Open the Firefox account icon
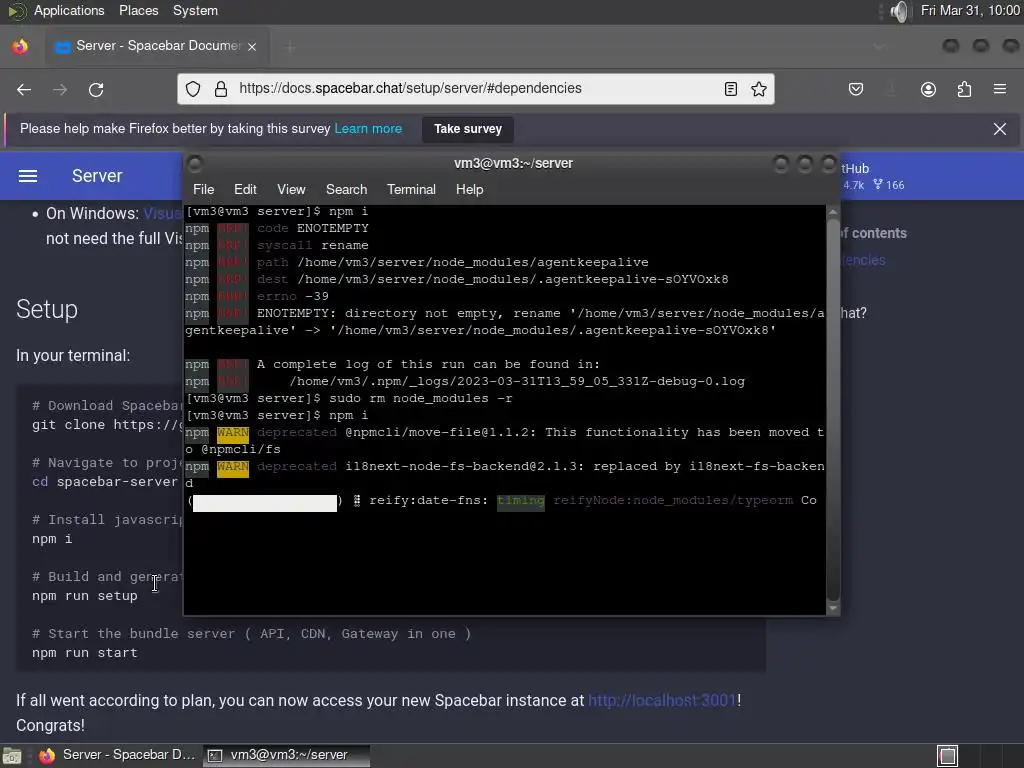 tap(928, 89)
